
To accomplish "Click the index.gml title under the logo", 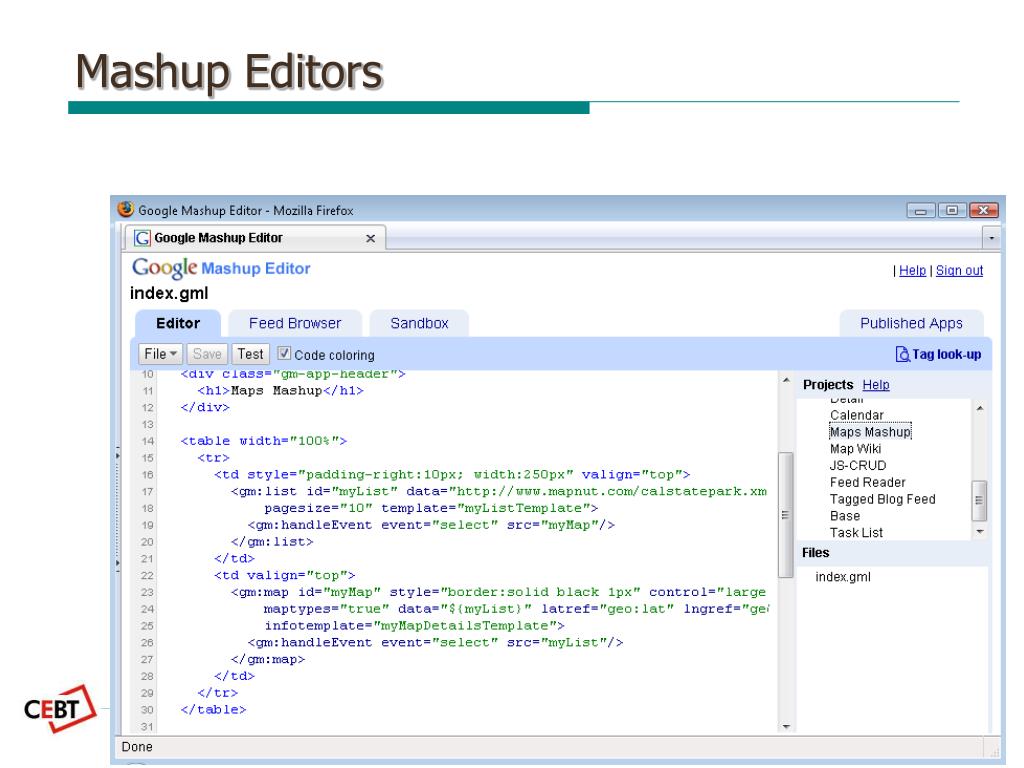I will [x=169, y=293].
